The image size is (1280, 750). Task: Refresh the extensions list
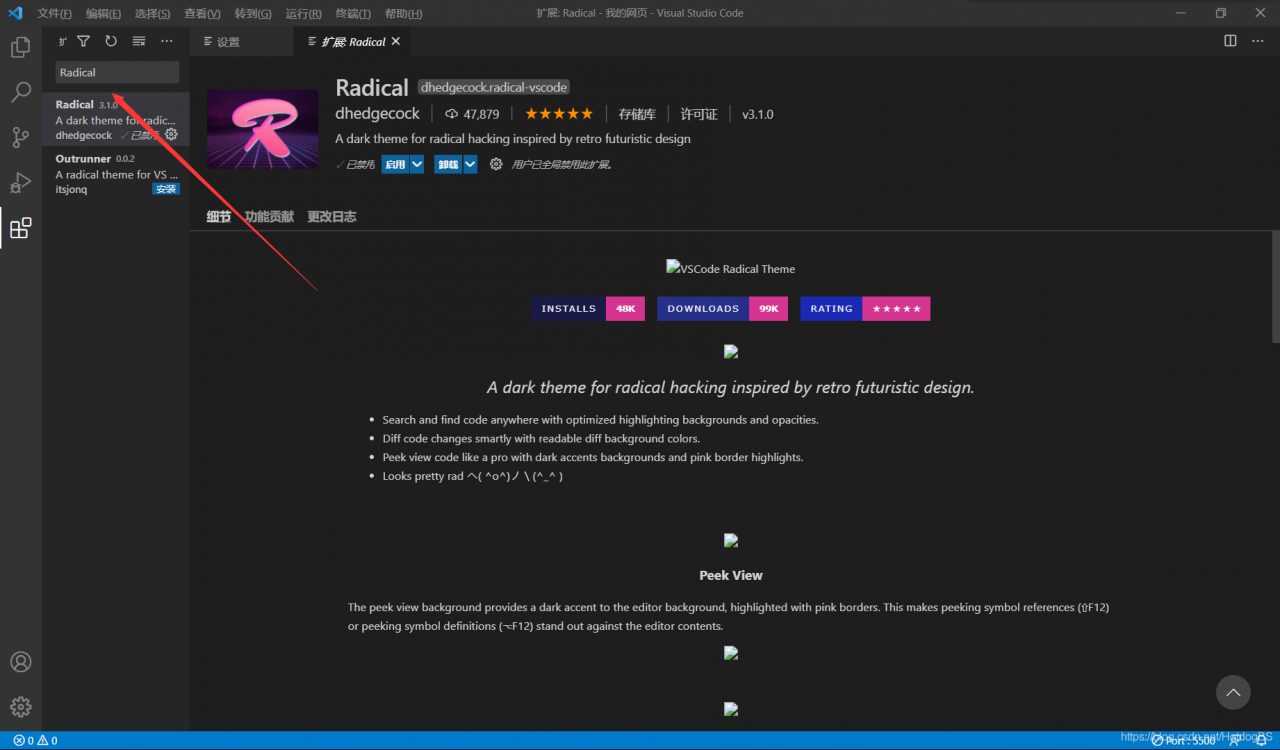[111, 41]
